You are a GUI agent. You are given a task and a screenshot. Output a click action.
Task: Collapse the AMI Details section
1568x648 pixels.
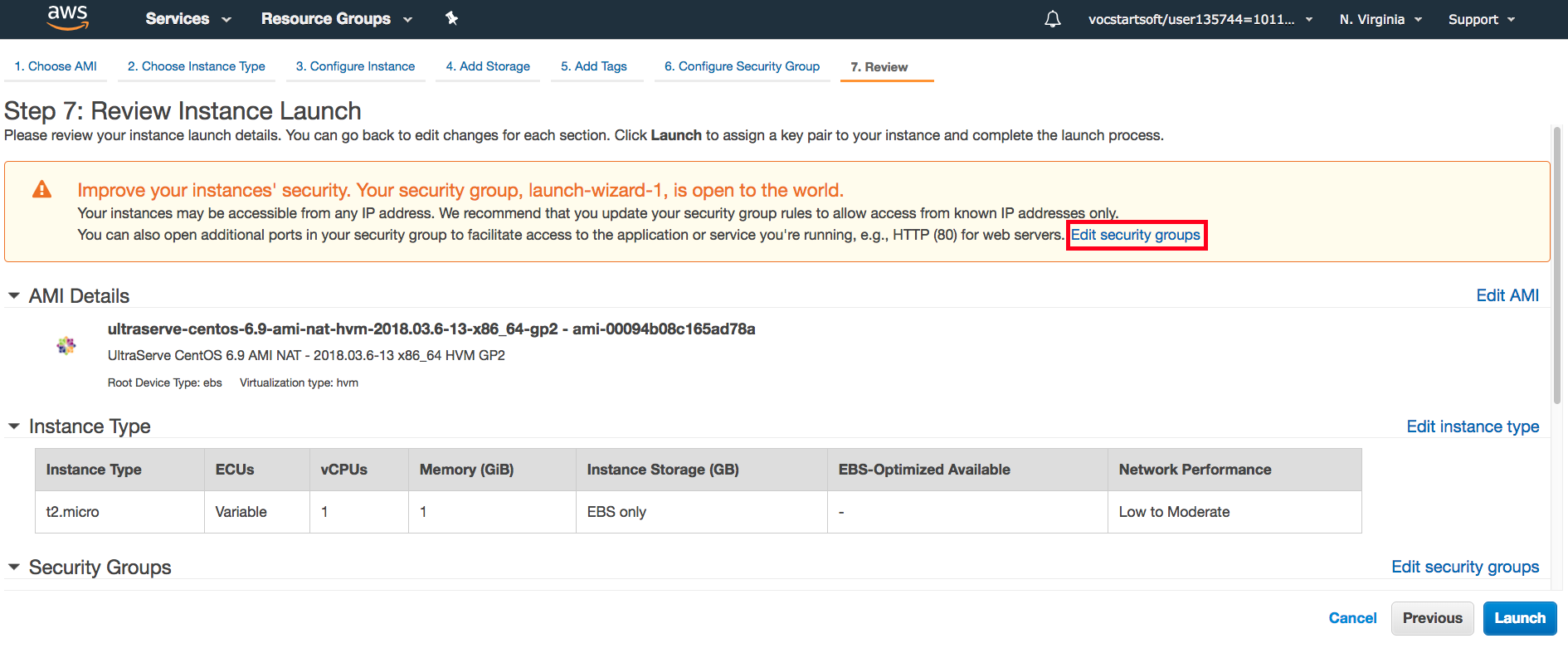click(14, 296)
